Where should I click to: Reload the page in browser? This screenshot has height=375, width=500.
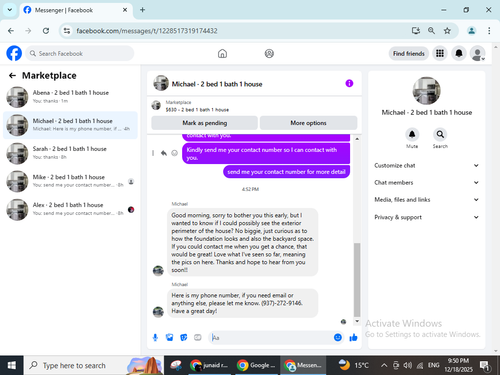pos(46,31)
